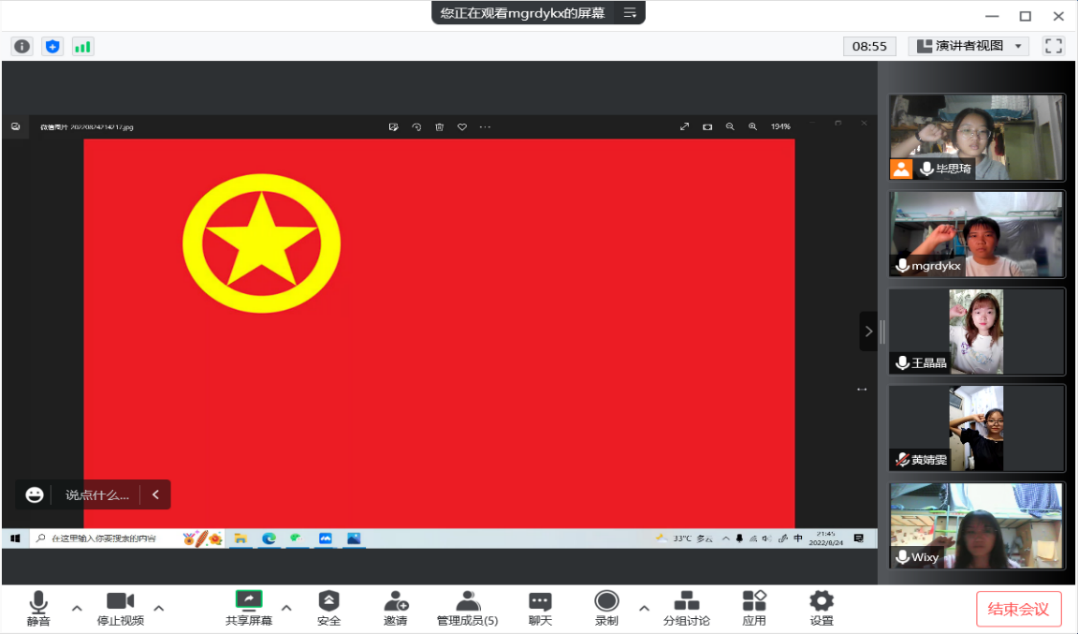
Task: Open the screen viewing options menu
Action: [x=630, y=13]
